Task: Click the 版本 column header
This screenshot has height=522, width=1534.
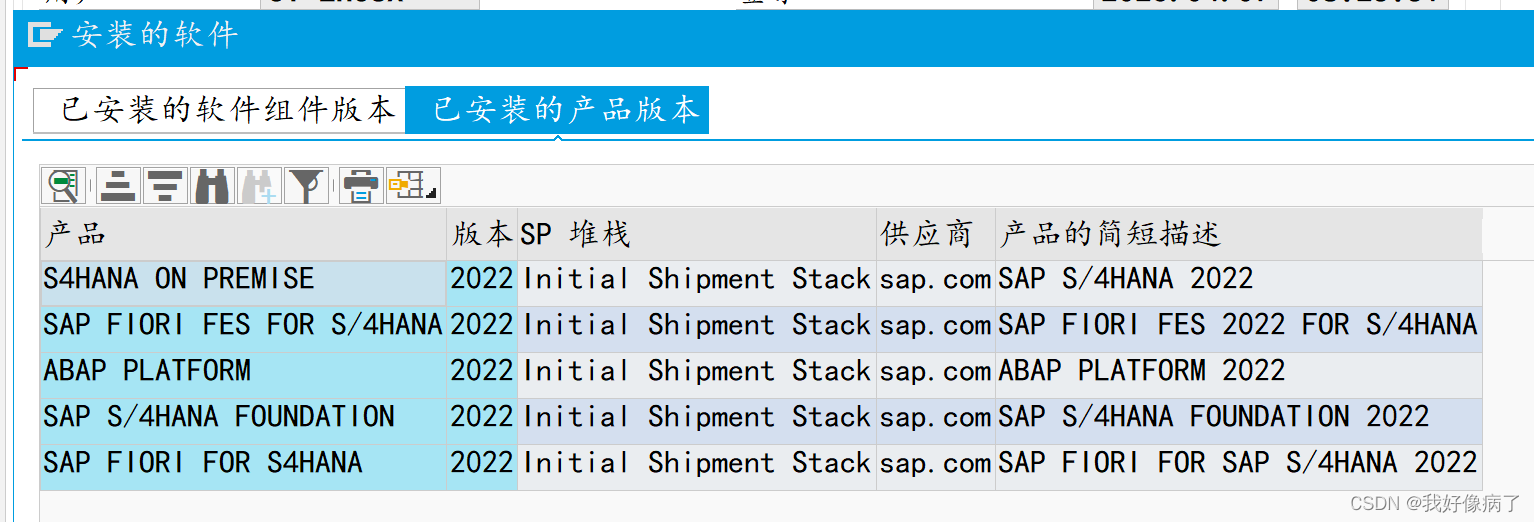Action: [x=482, y=235]
